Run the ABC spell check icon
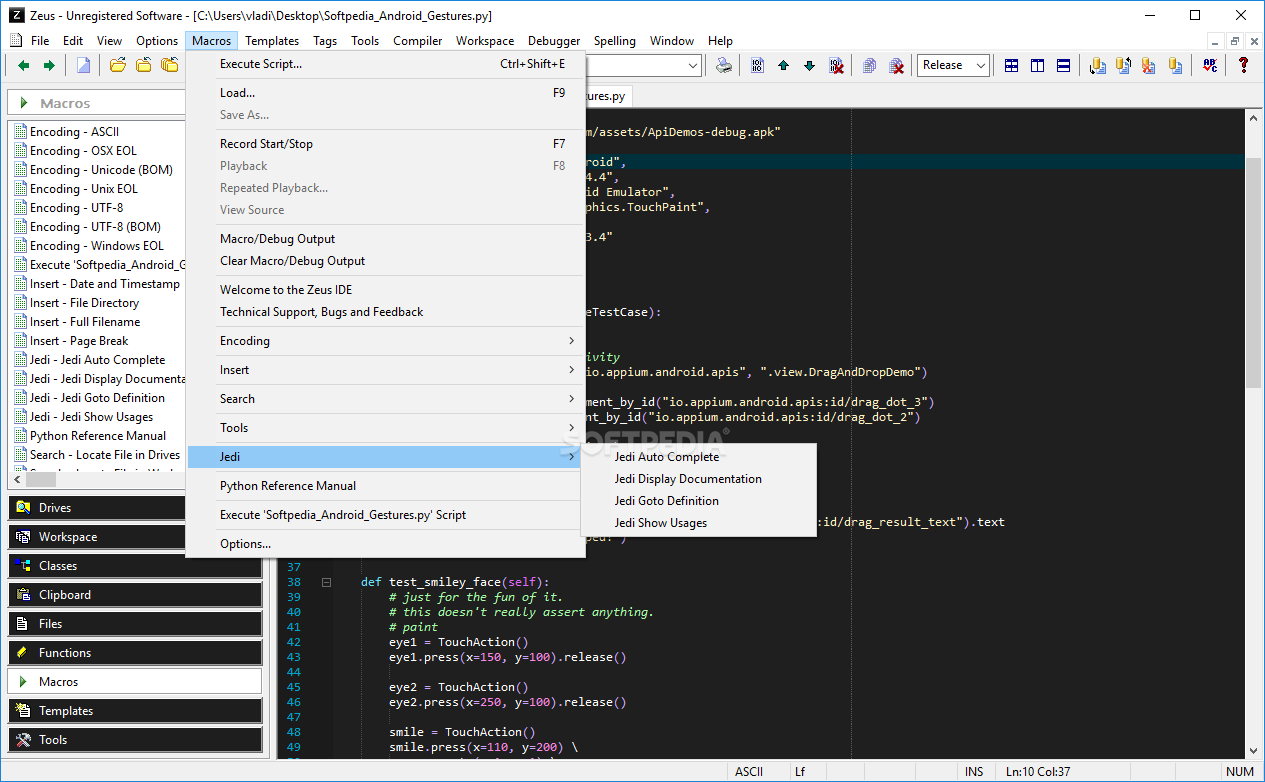 (x=1210, y=65)
